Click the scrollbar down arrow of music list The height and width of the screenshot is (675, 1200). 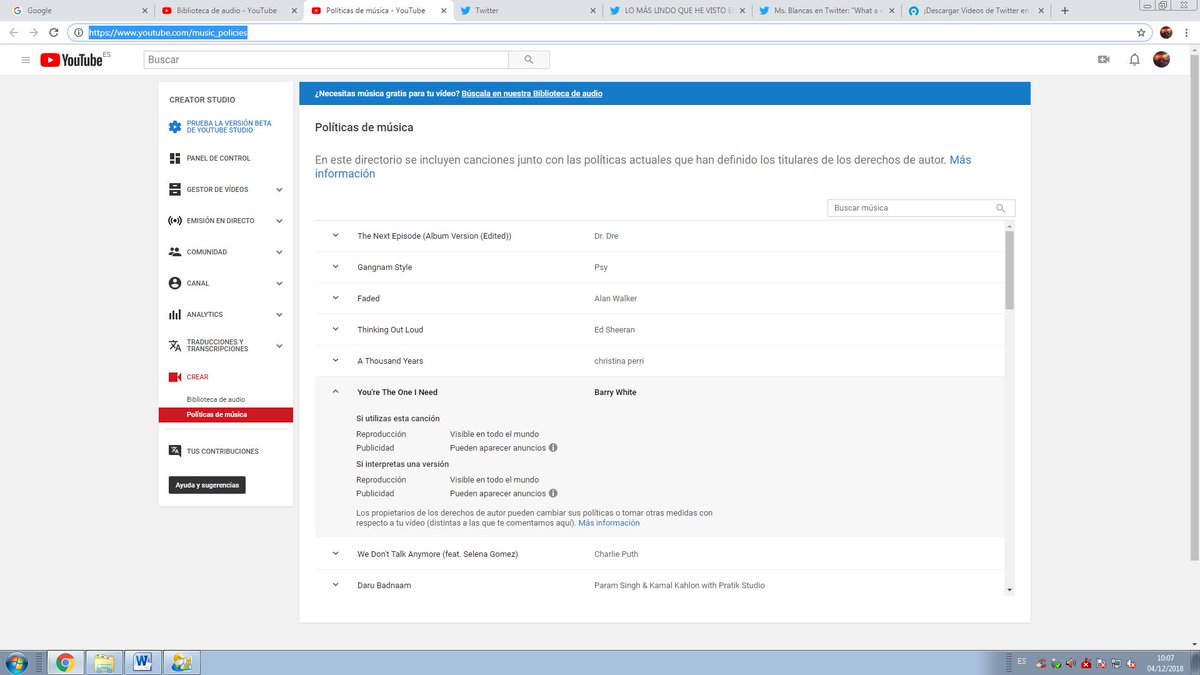[1010, 590]
